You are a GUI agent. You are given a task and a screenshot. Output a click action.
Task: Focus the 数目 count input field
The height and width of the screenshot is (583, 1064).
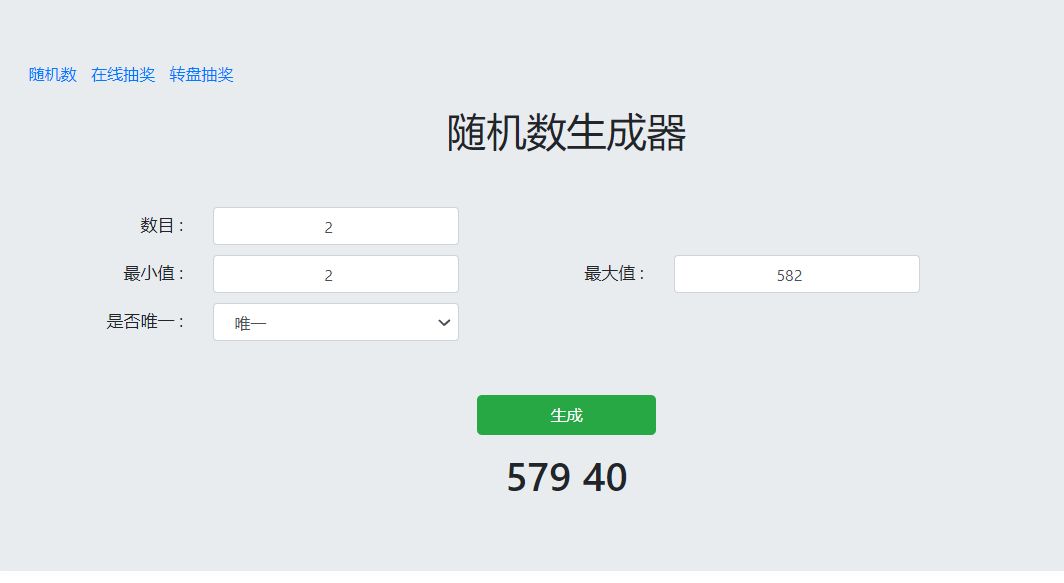[x=336, y=226]
